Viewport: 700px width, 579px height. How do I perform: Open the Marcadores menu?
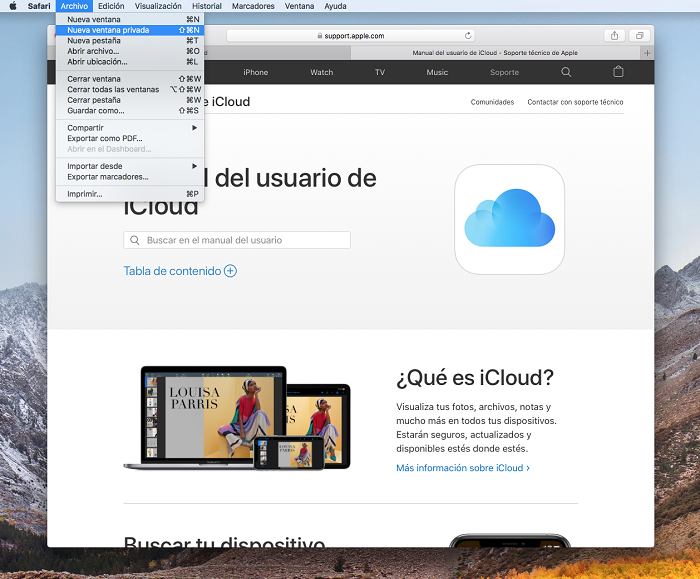click(x=253, y=6)
